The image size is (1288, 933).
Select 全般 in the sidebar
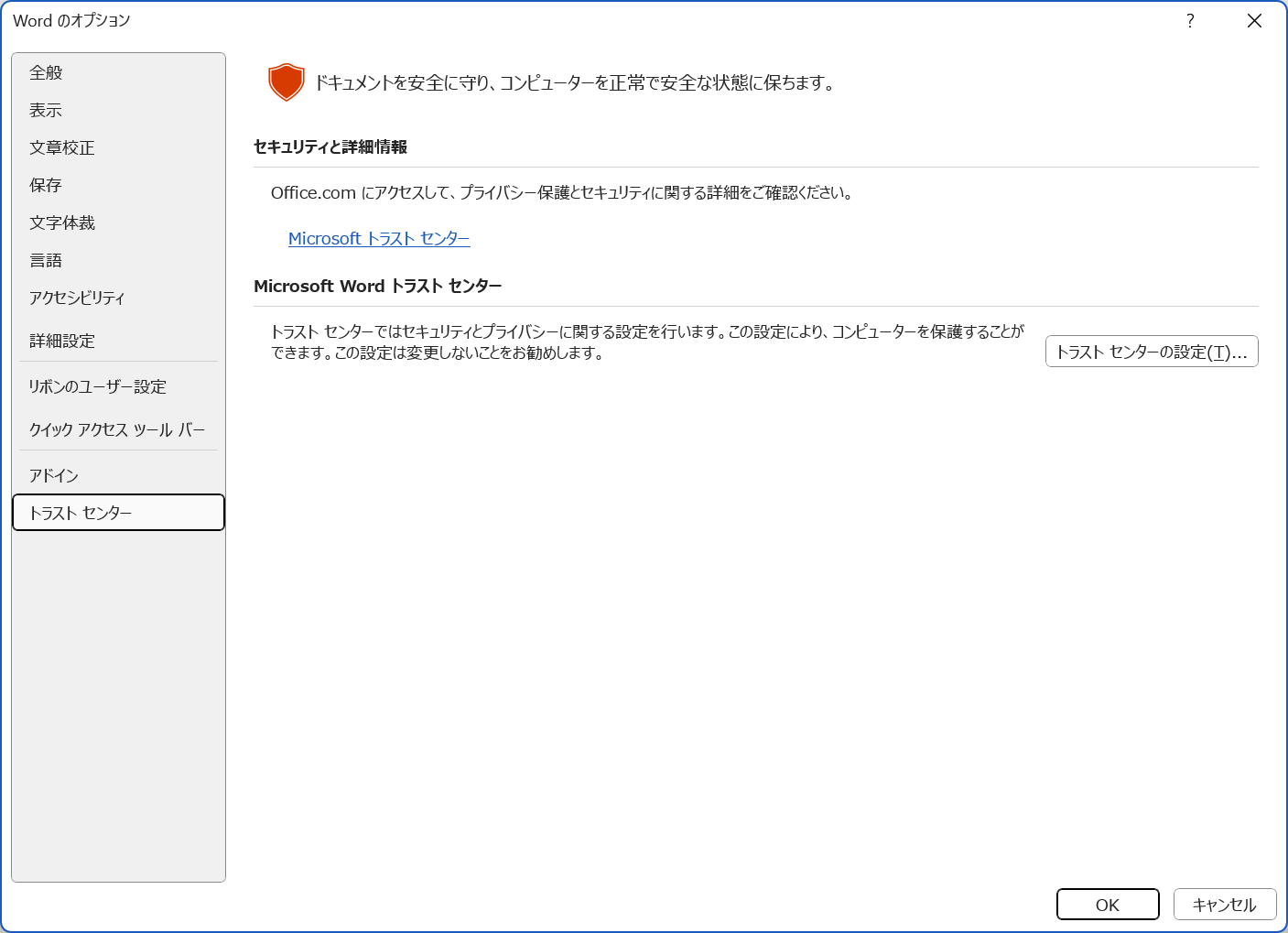(47, 72)
